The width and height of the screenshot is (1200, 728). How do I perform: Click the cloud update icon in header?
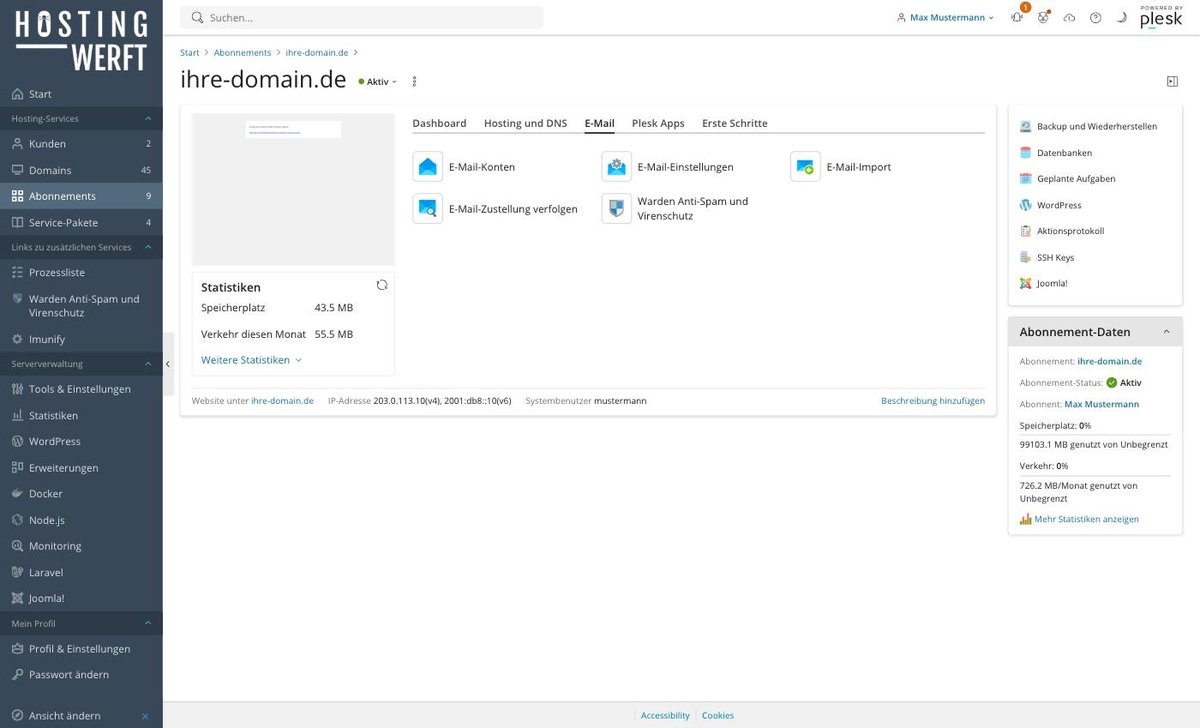(1070, 17)
